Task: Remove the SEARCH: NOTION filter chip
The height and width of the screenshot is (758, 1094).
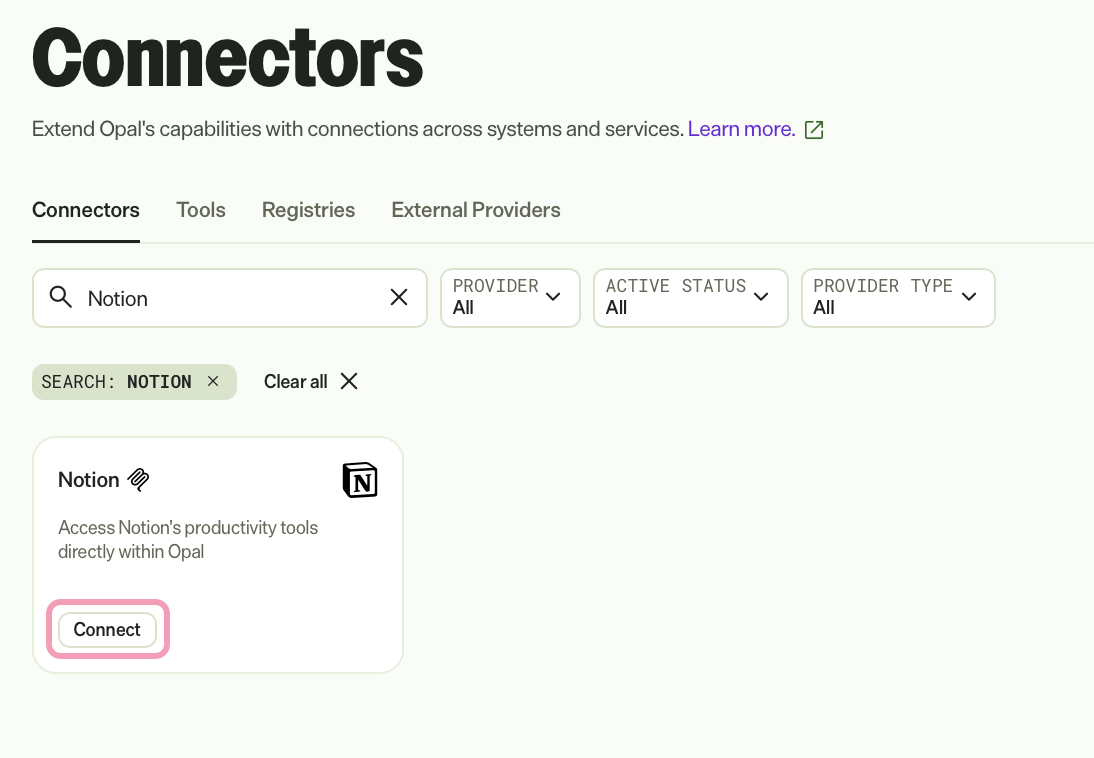Action: [213, 381]
